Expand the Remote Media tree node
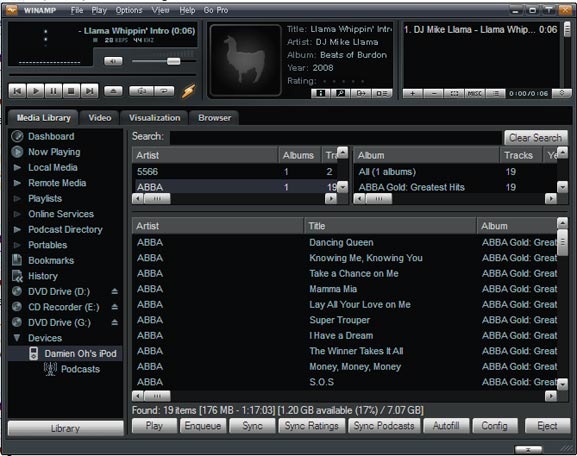This screenshot has height=456, width=577. [x=17, y=183]
